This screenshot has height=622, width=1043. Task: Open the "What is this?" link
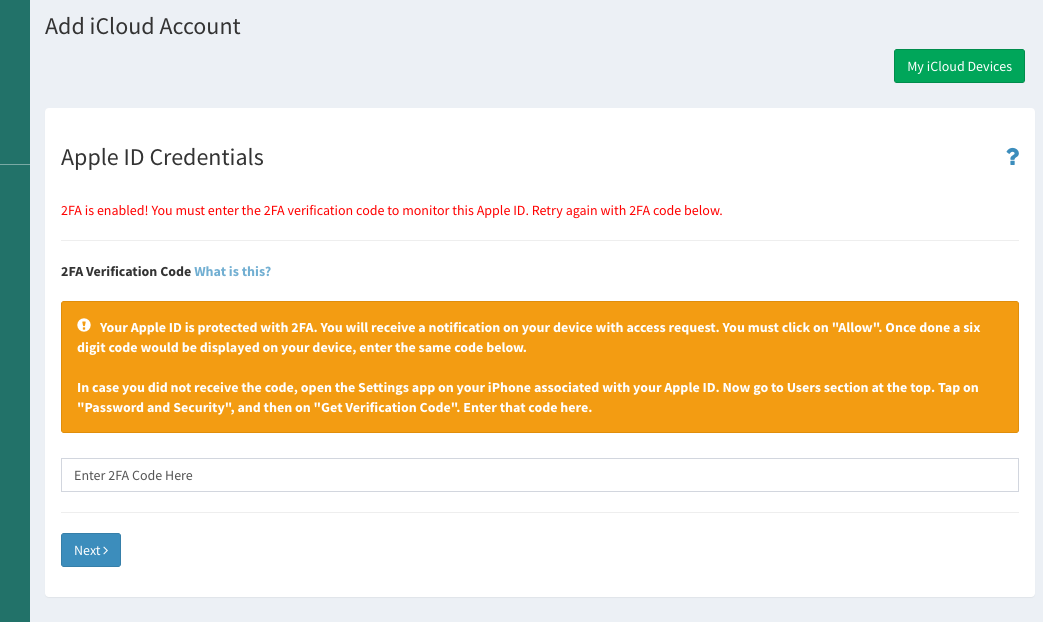point(232,271)
